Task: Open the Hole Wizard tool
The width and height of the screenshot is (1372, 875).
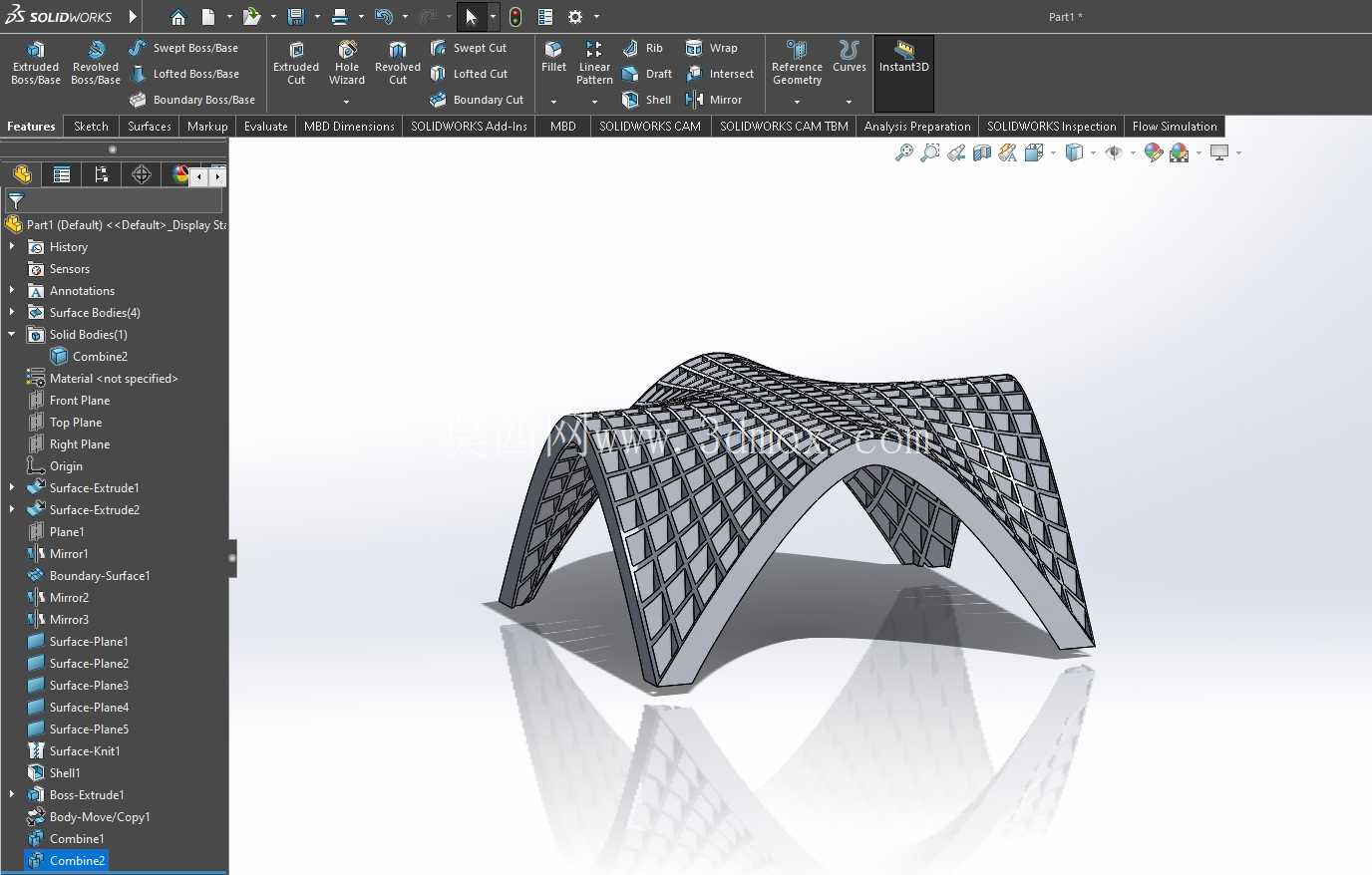Action: (x=347, y=63)
